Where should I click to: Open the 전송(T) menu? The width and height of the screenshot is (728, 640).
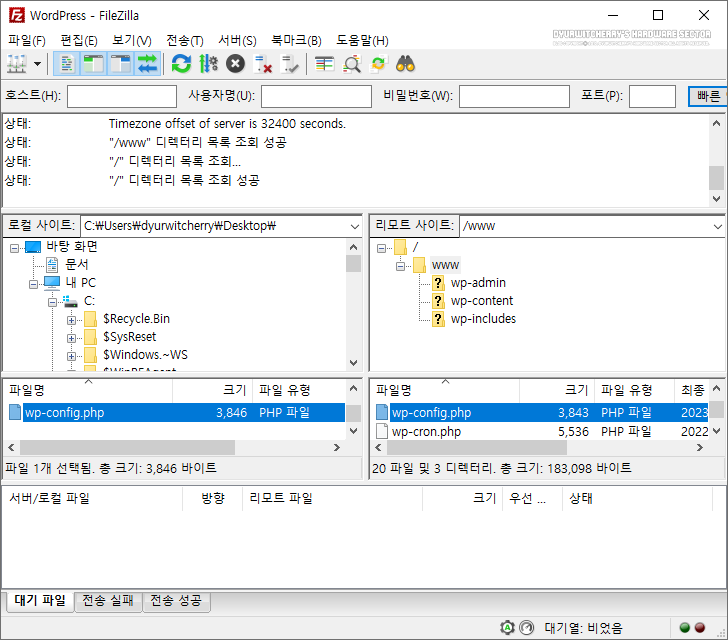pyautogui.click(x=185, y=40)
